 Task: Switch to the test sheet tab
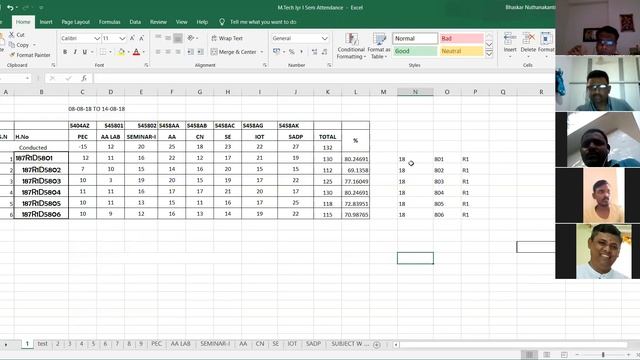42,344
